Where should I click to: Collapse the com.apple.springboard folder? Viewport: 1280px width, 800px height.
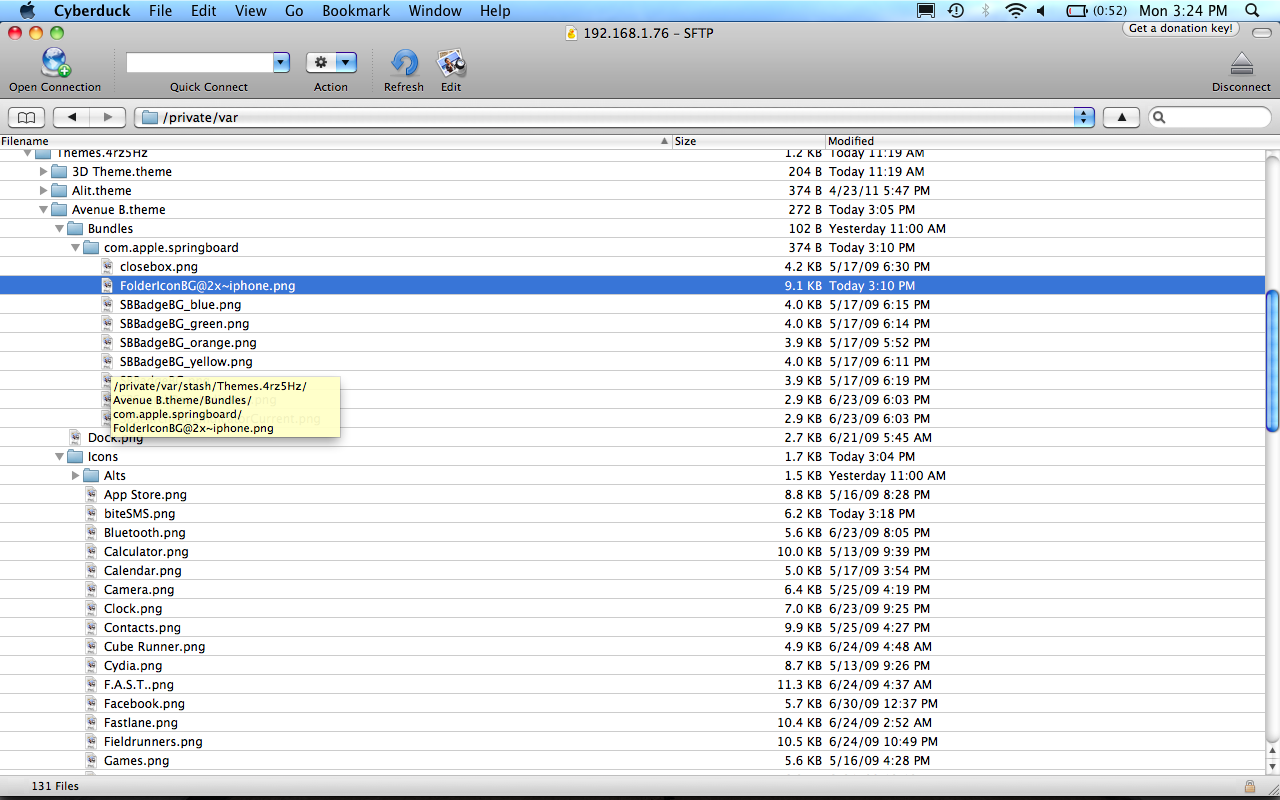pos(75,247)
